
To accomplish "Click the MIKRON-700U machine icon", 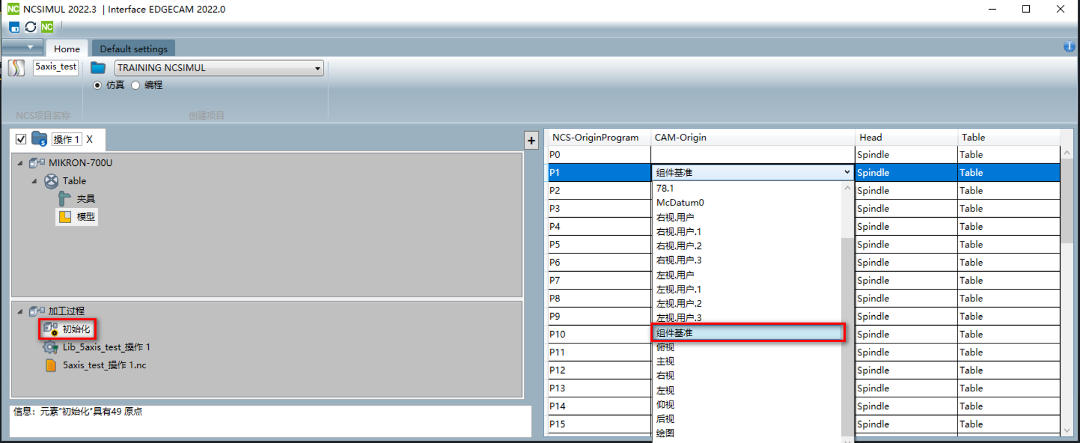I will 37,163.
